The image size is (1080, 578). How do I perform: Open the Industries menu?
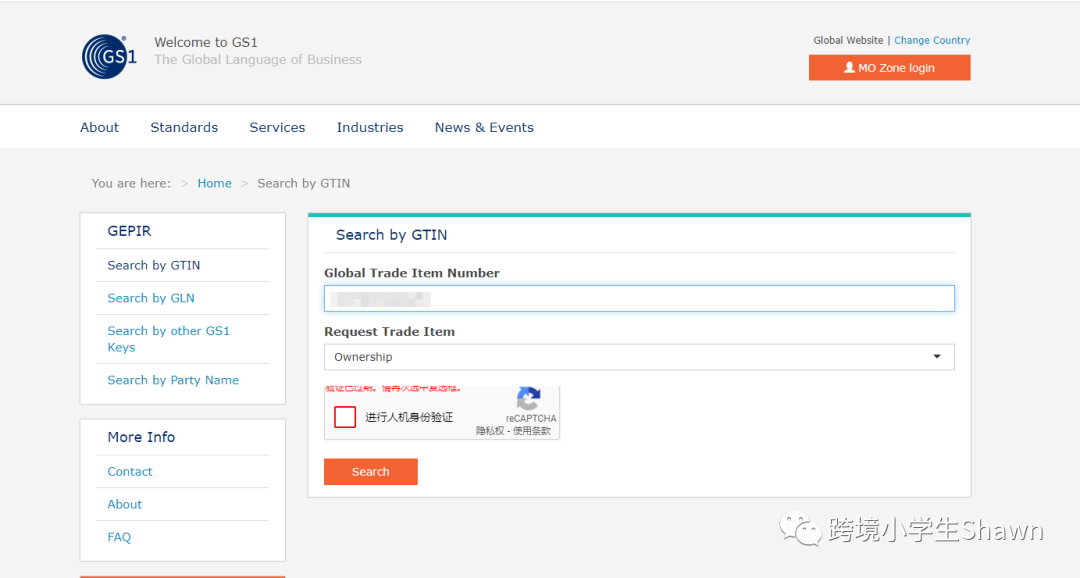370,127
